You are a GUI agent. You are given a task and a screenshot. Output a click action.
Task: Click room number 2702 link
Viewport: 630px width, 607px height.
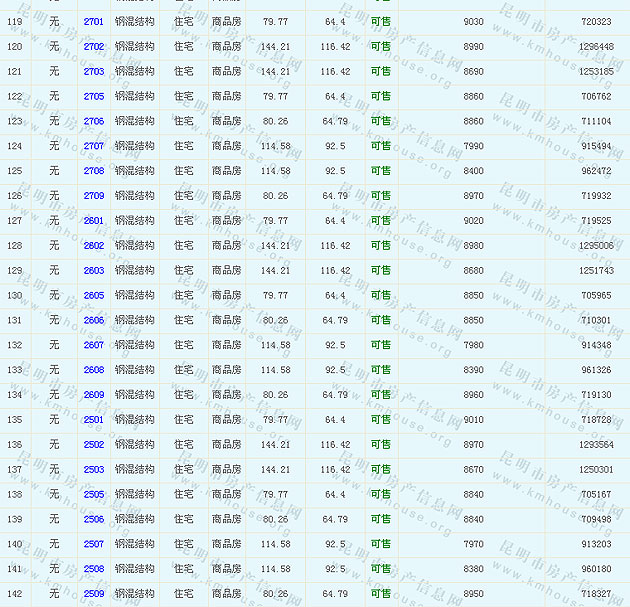pyautogui.click(x=93, y=47)
